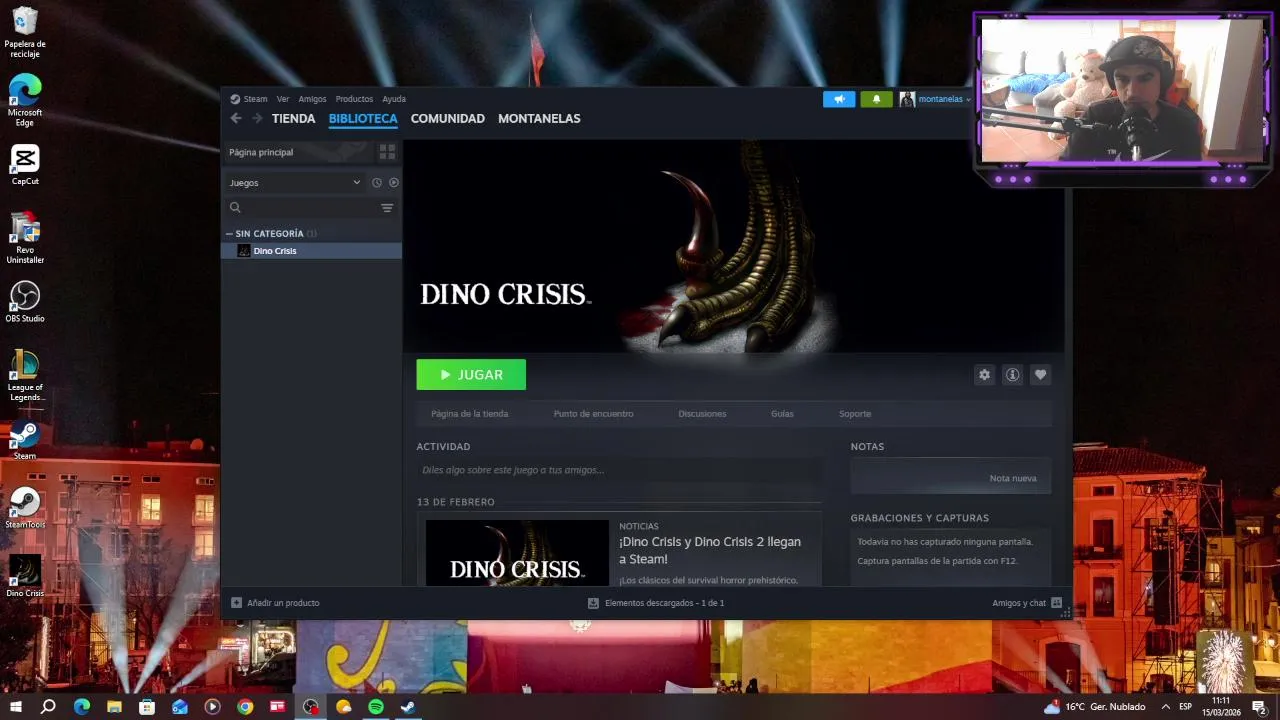Open the library advanced filter icon

(387, 208)
